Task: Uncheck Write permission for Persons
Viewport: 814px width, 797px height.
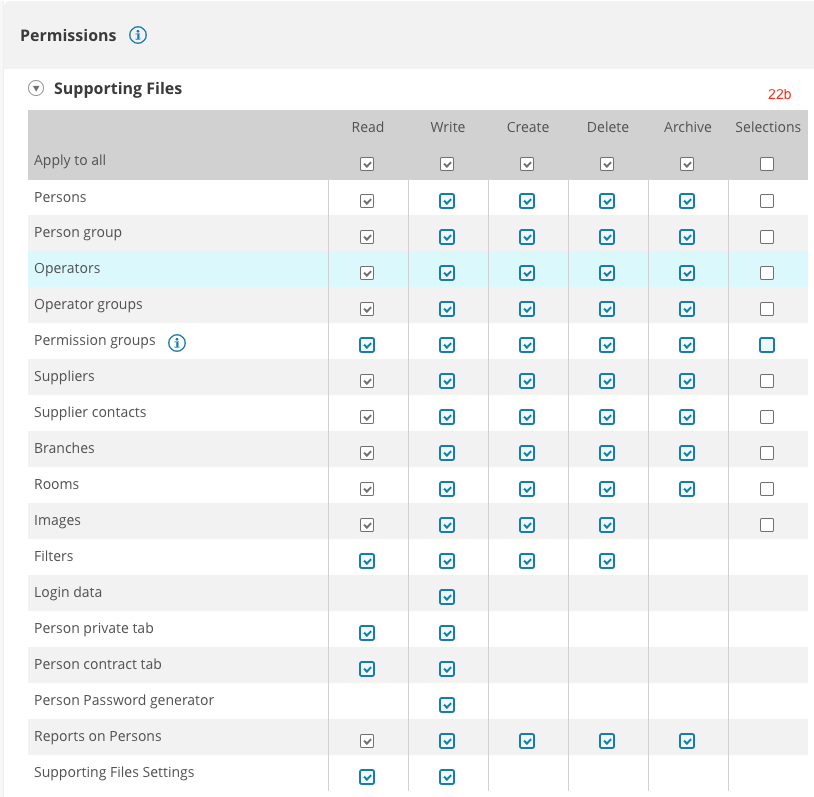Action: (447, 201)
